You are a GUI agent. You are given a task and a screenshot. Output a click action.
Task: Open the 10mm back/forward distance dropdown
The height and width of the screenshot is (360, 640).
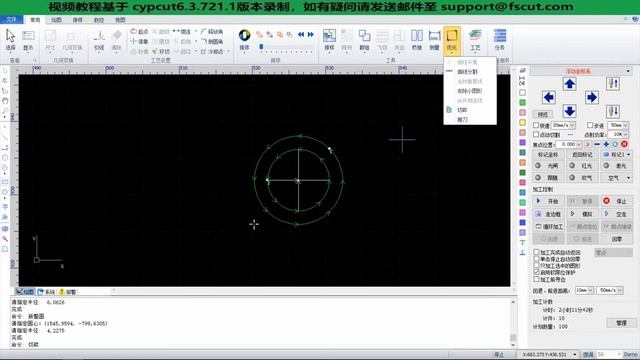pos(590,290)
